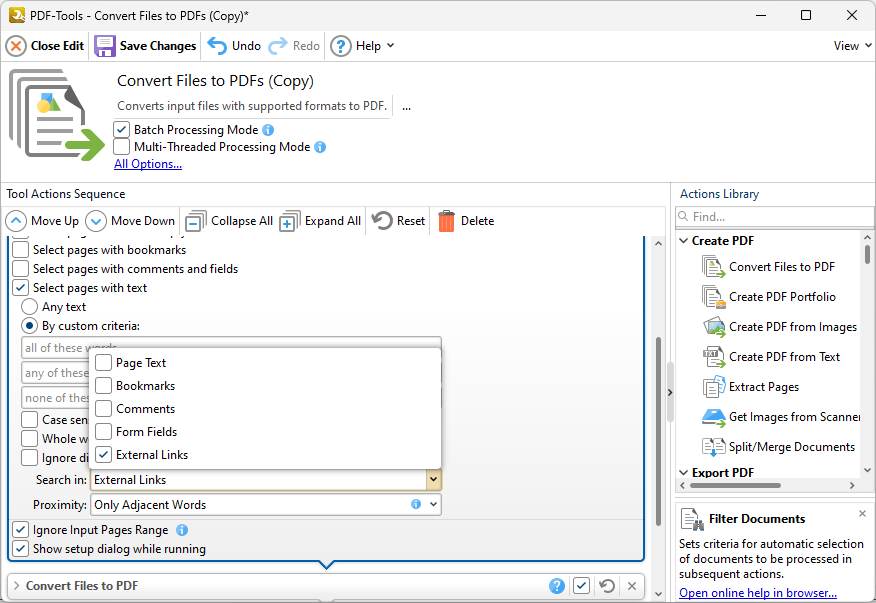Choose the Any text radio option
The height and width of the screenshot is (603, 876).
[29, 307]
